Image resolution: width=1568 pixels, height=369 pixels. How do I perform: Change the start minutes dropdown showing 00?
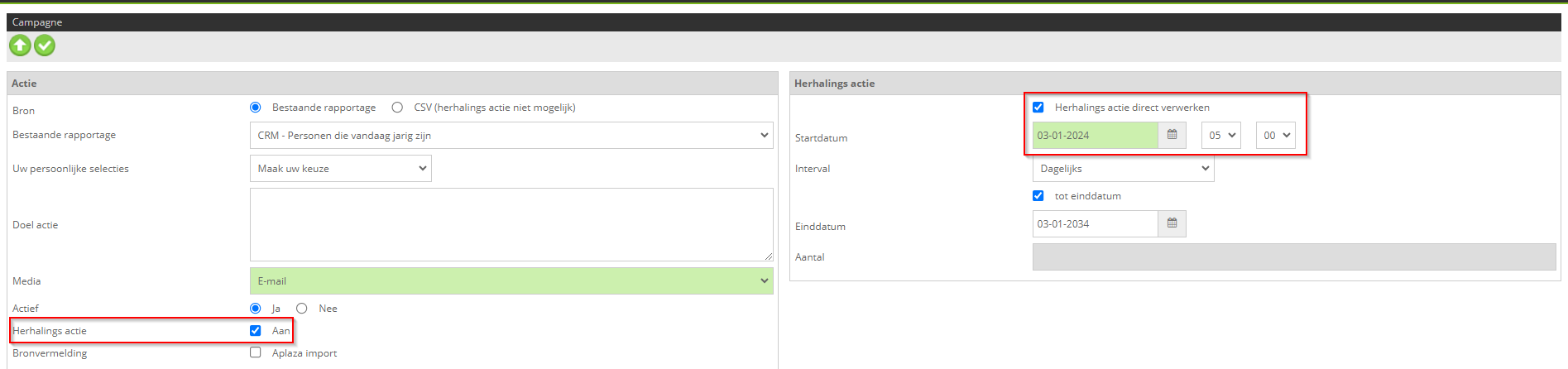click(1276, 135)
